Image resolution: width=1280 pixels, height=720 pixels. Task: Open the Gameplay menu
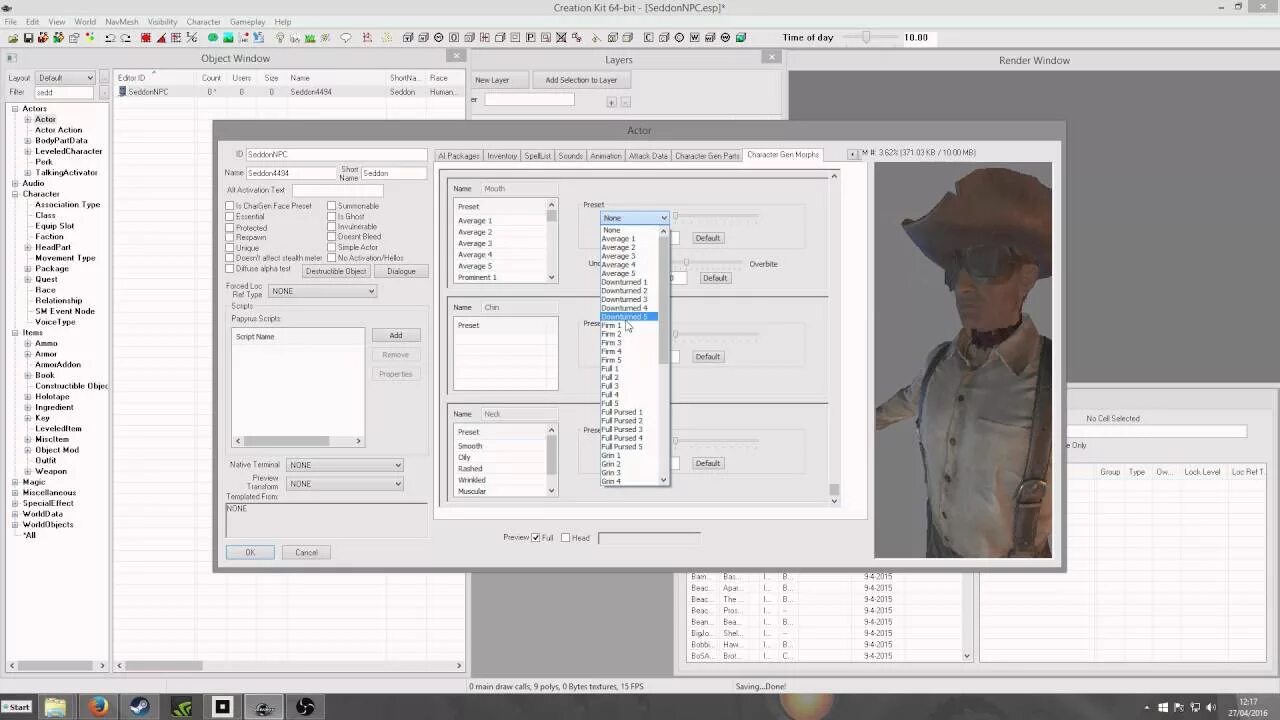[247, 22]
